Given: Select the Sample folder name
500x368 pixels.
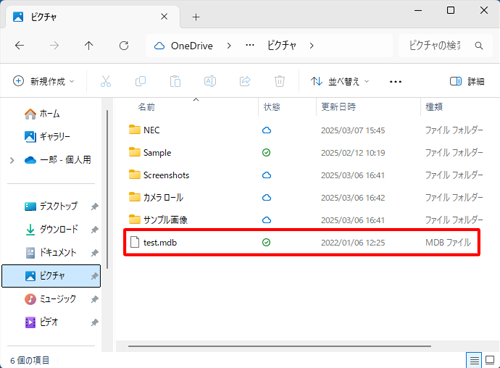Looking at the screenshot, I should [x=157, y=153].
